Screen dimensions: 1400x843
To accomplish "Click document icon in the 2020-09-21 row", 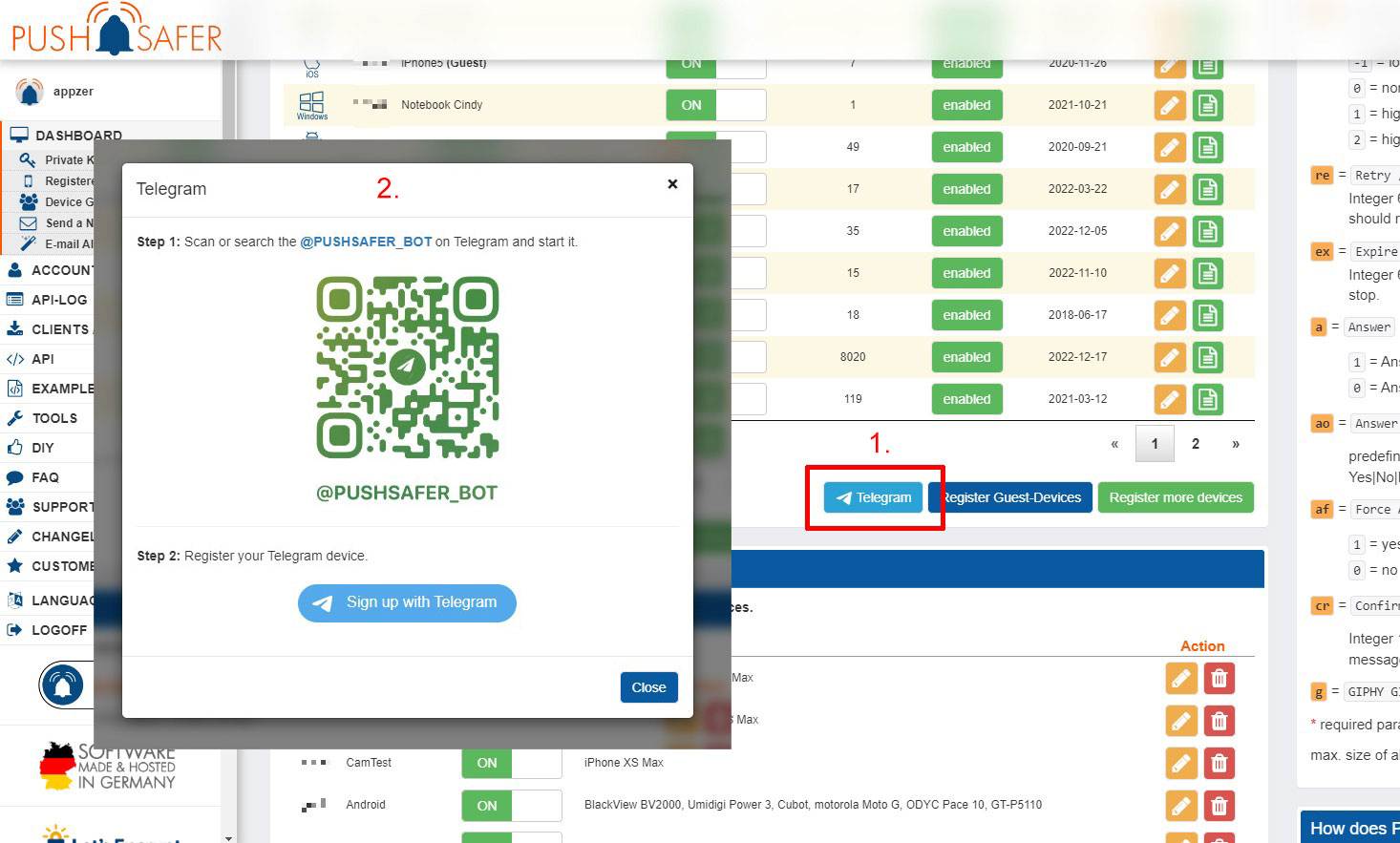I will [x=1208, y=147].
